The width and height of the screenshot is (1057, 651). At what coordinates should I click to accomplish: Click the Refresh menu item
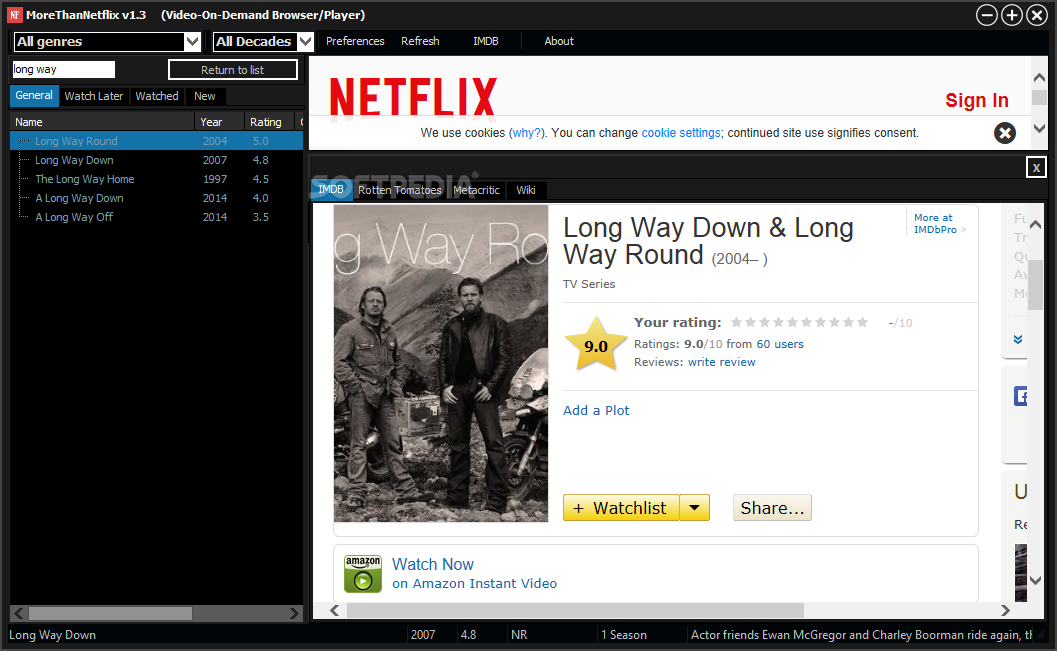click(420, 41)
